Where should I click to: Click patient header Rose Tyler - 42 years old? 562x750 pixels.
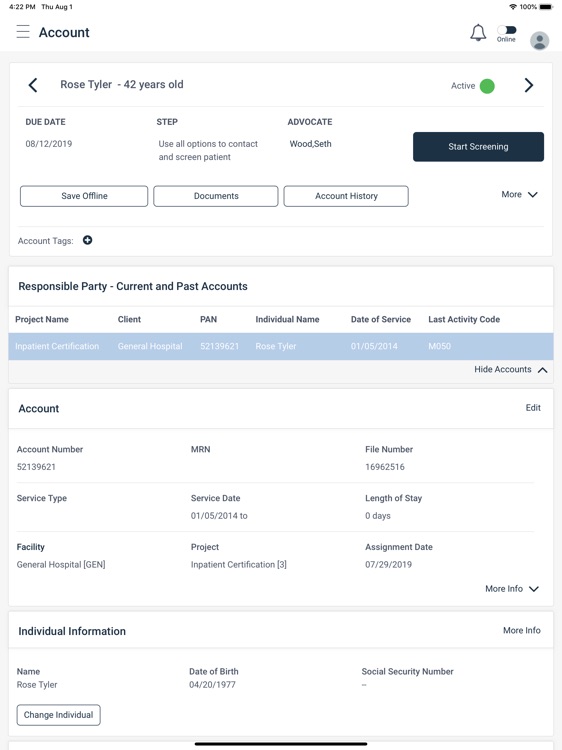[121, 85]
